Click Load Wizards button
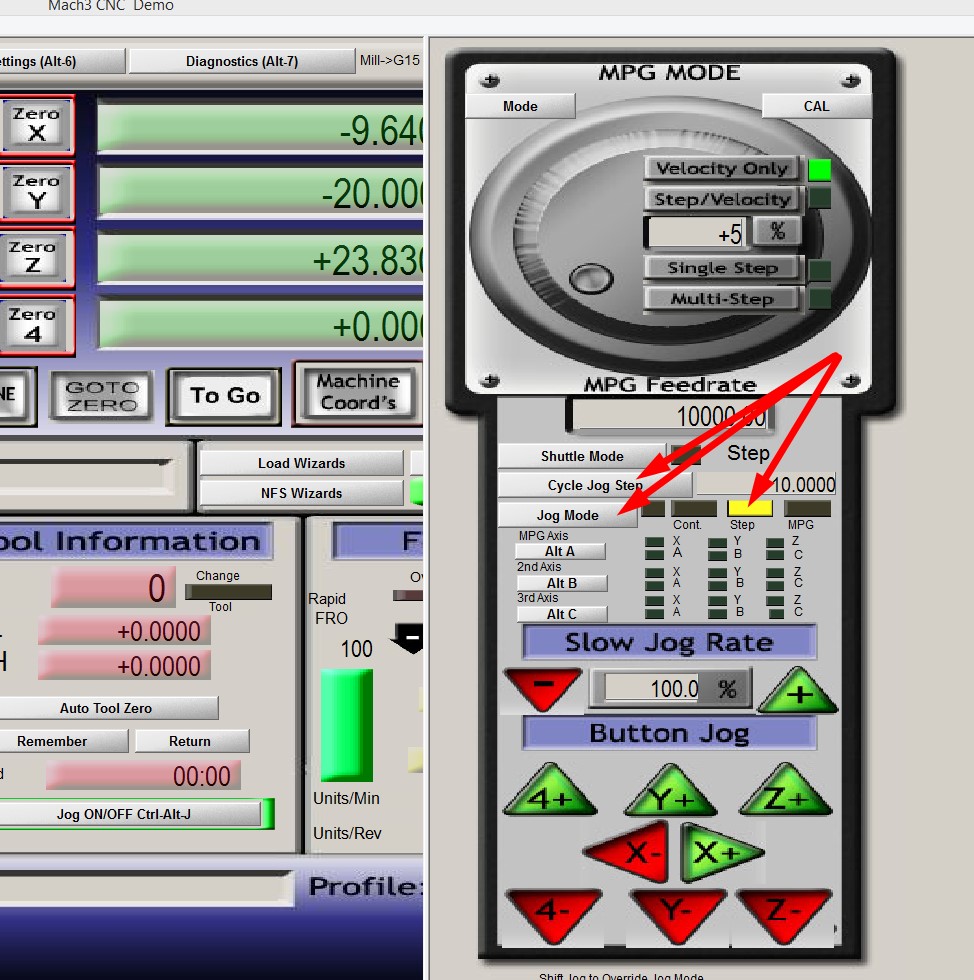This screenshot has width=974, height=980. [x=301, y=463]
